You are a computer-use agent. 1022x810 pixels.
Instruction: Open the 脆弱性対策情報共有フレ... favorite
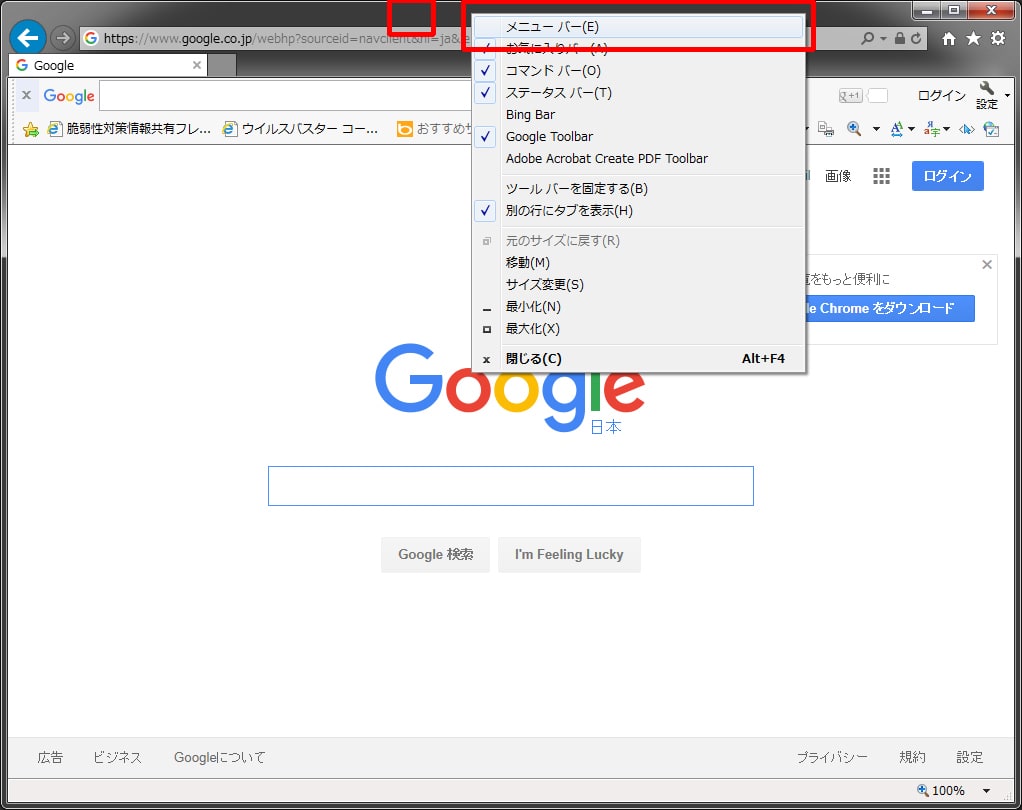[x=129, y=129]
